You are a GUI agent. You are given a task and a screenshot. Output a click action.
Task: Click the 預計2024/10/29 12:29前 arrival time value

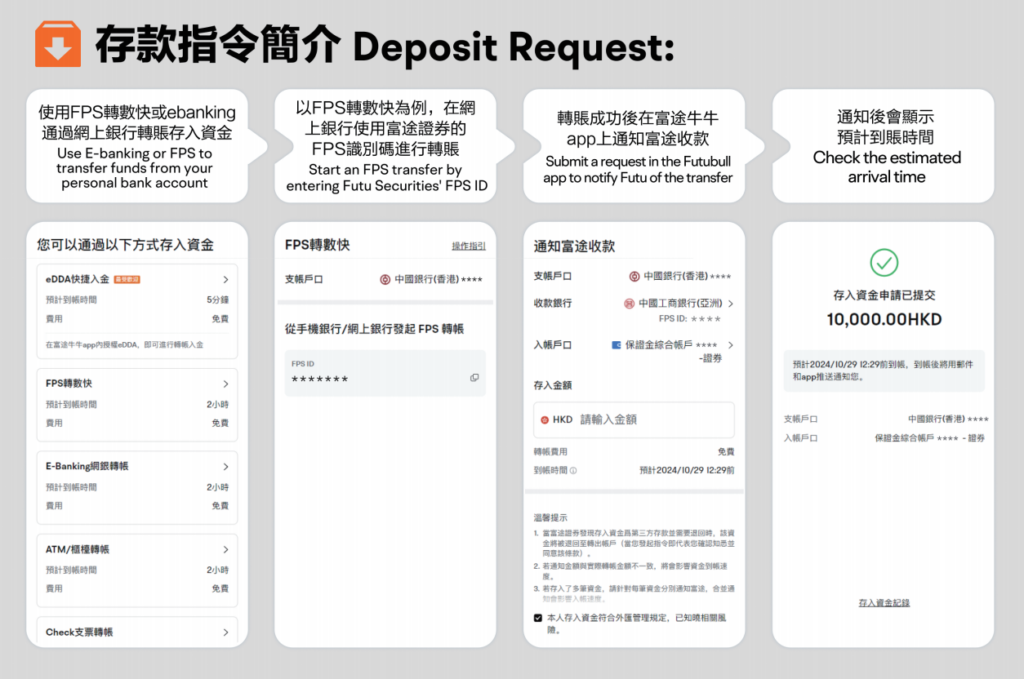(686, 470)
